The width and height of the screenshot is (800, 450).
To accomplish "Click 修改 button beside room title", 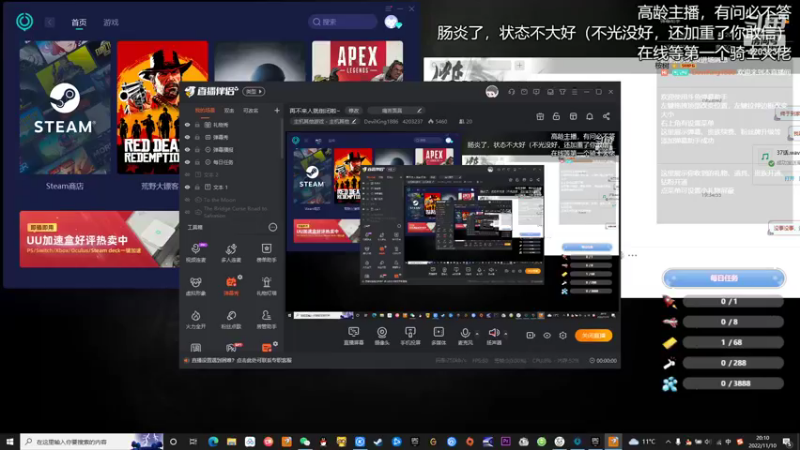I will [354, 110].
